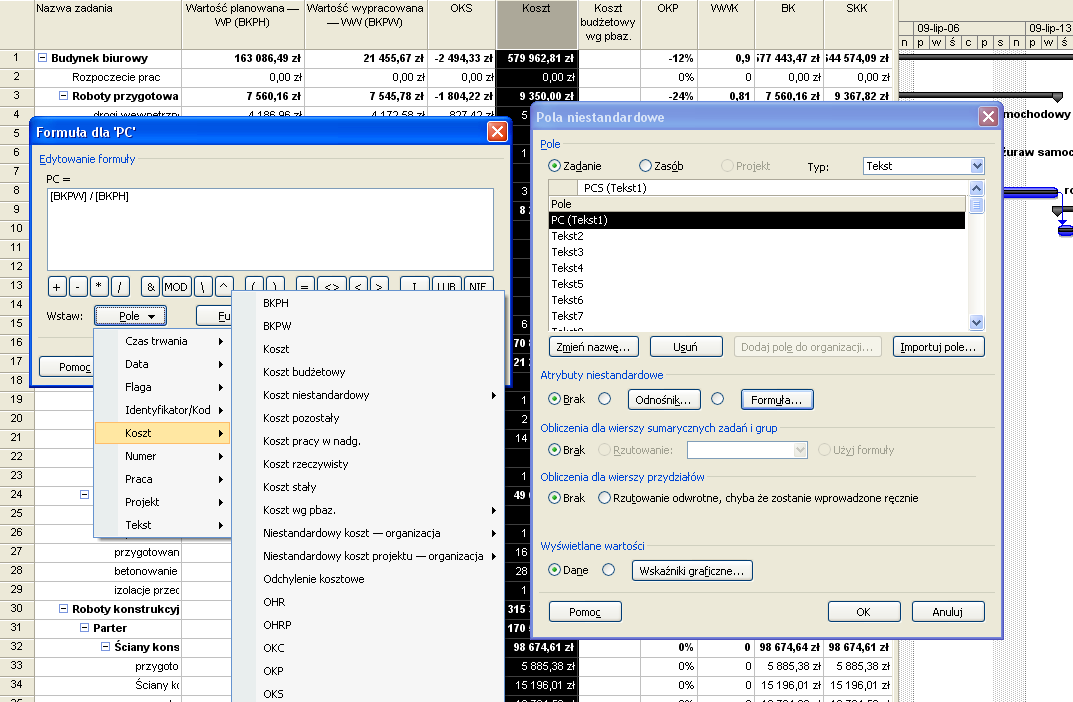Close the Pola niestandardowe dialog

click(988, 116)
